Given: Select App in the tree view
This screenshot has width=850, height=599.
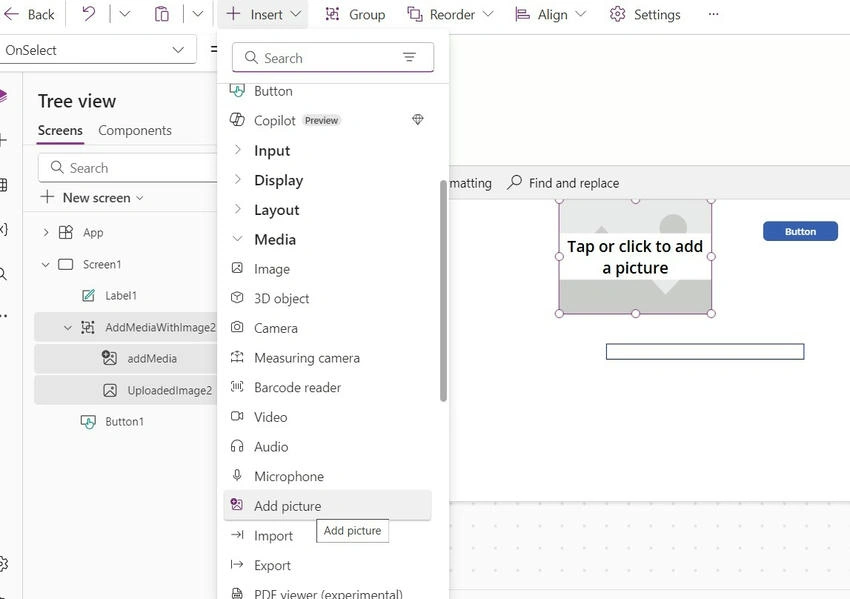Looking at the screenshot, I should 93,233.
